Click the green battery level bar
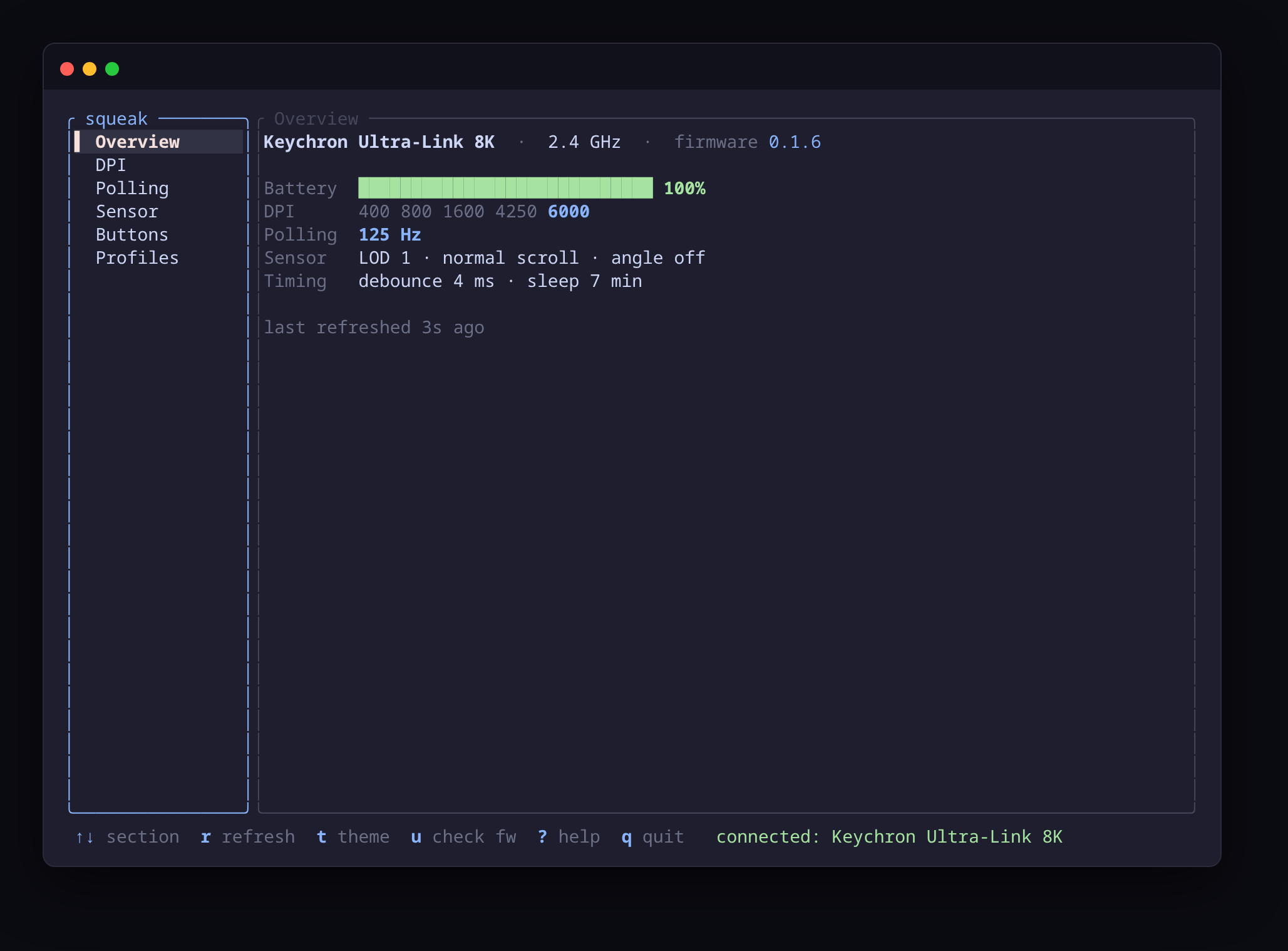The height and width of the screenshot is (951, 1288). (505, 188)
